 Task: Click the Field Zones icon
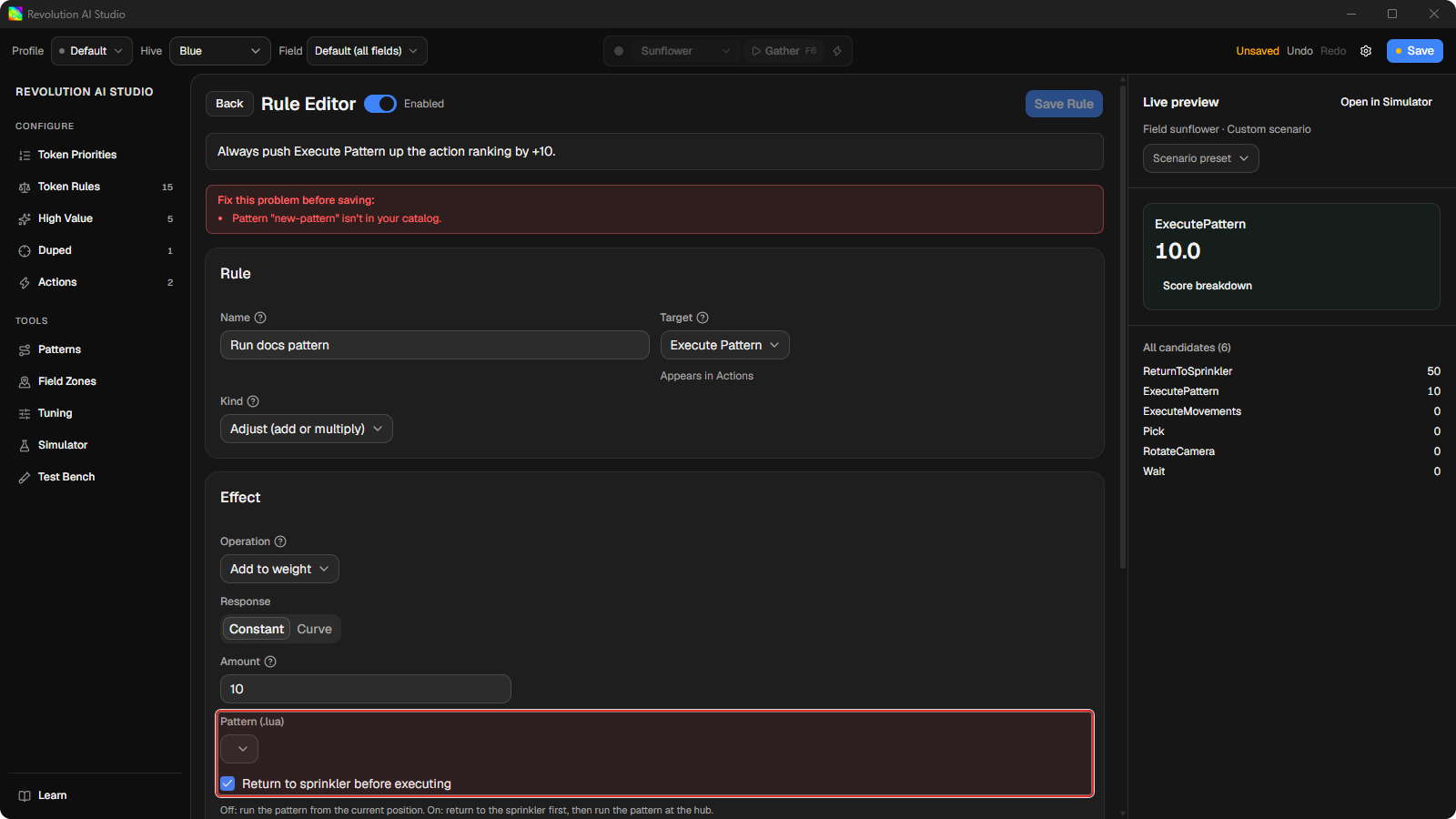point(25,381)
